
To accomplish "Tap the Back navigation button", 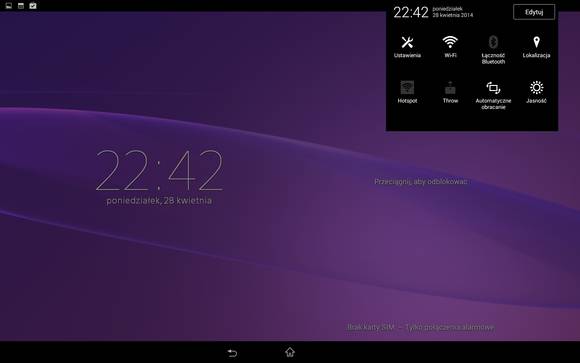I will pyautogui.click(x=232, y=353).
